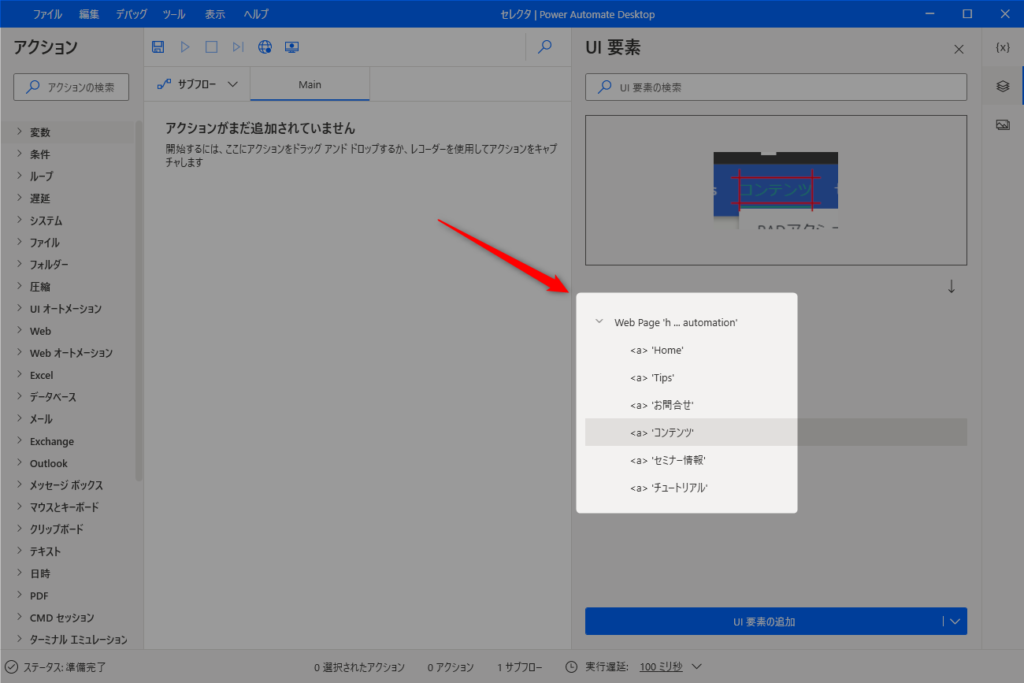Expand the フォルダー action group

(x=20, y=264)
